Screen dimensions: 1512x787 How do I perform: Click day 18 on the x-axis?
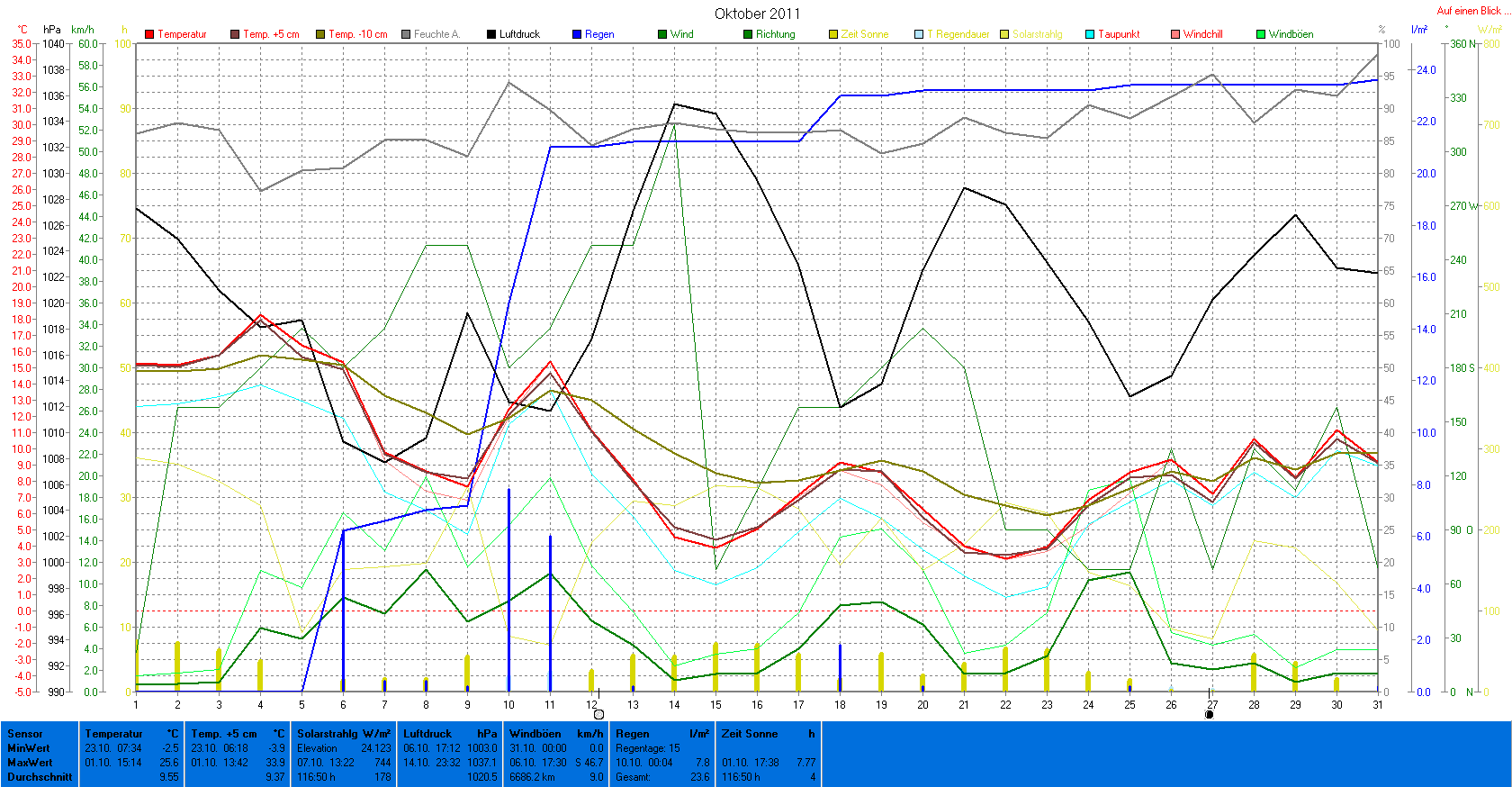[x=840, y=705]
